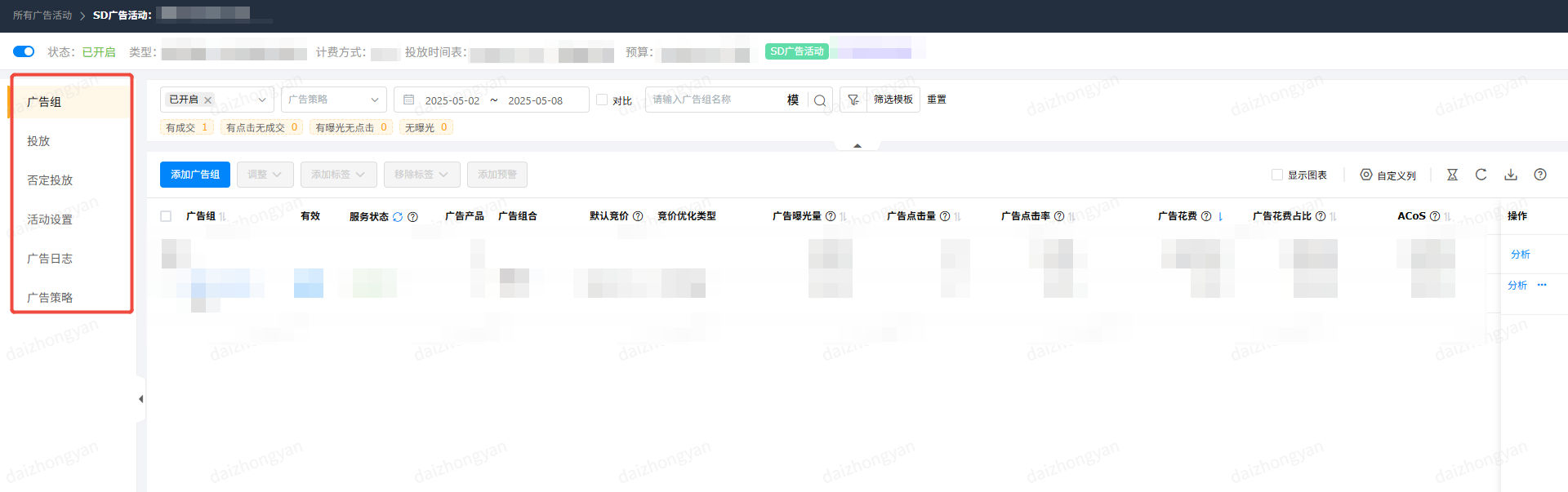Viewport: 1568px width, 492px height.
Task: Click the hourglass icon in toolbar
Action: tap(1452, 175)
